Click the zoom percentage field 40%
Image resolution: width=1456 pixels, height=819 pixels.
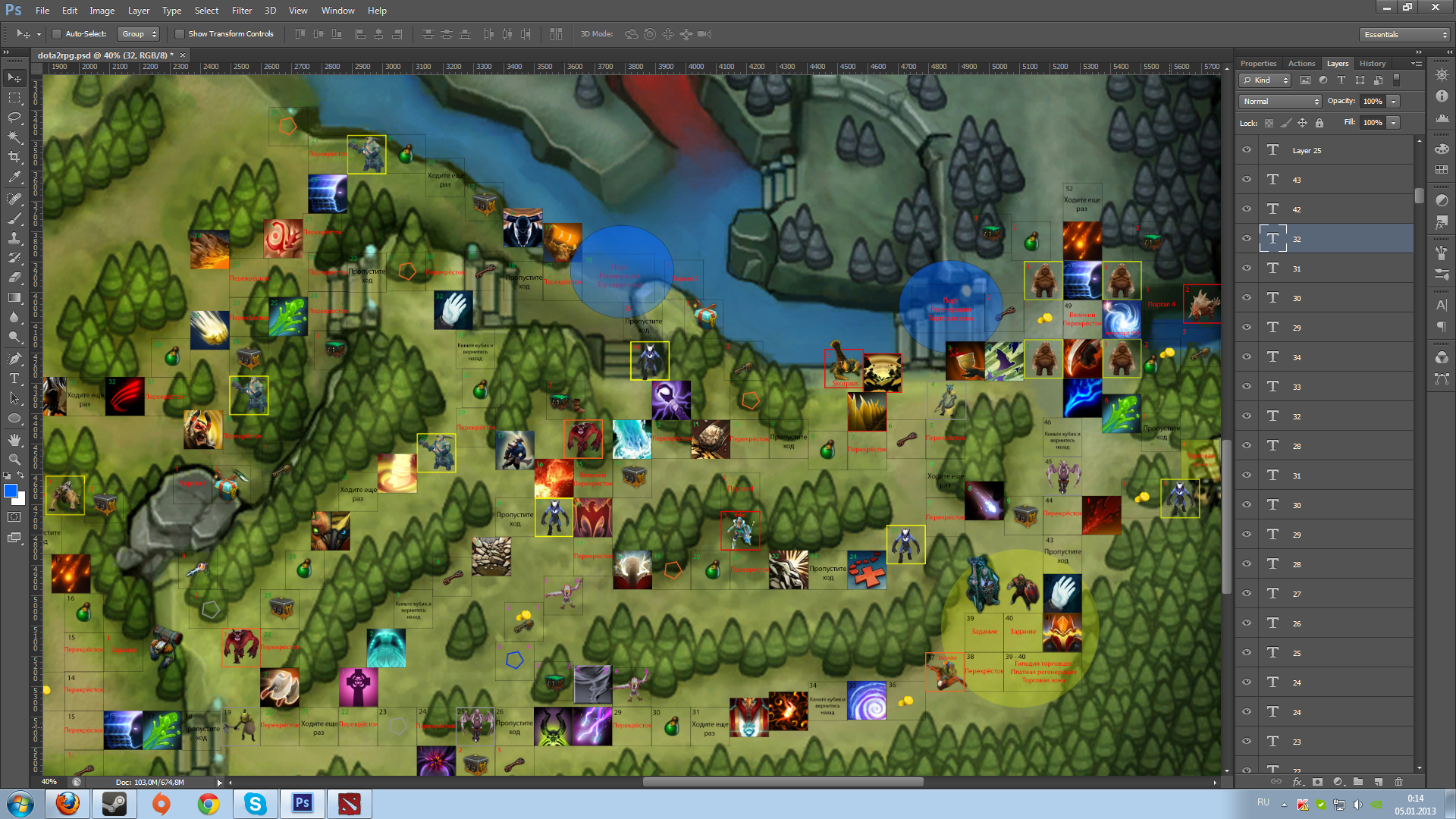pyautogui.click(x=49, y=782)
